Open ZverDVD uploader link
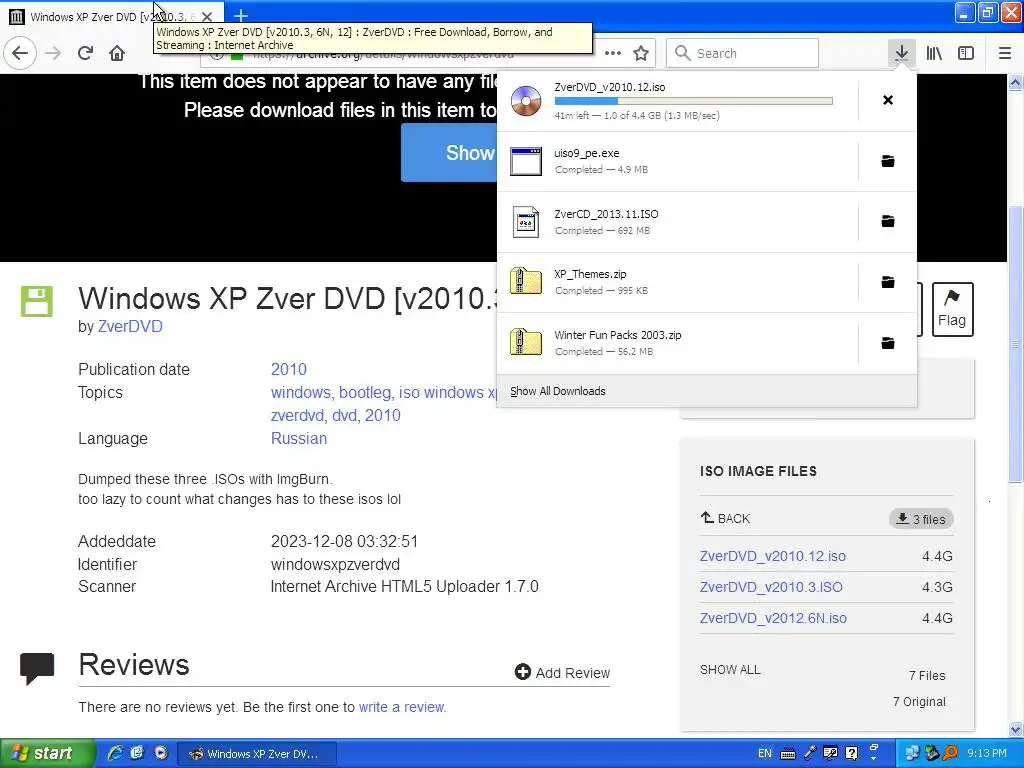 (x=130, y=327)
